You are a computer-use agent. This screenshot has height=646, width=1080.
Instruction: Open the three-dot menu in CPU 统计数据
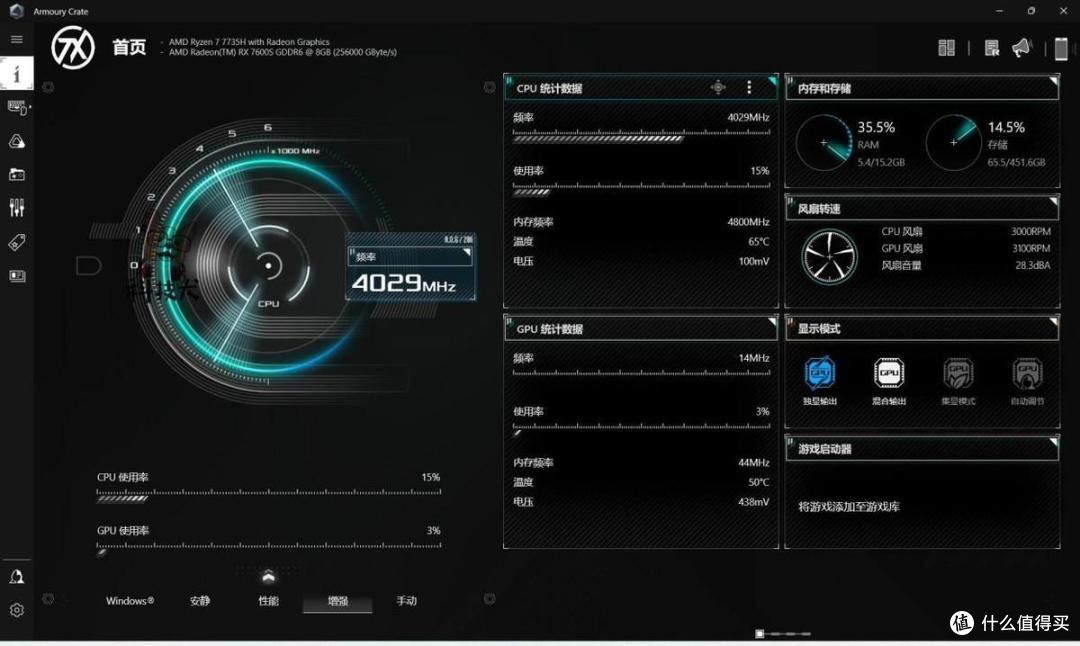pyautogui.click(x=749, y=87)
